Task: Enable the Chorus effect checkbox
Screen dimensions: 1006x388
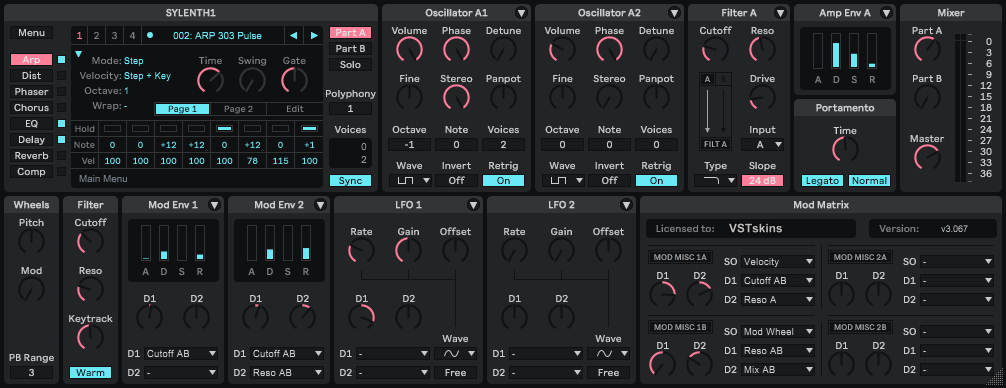Action: point(62,108)
